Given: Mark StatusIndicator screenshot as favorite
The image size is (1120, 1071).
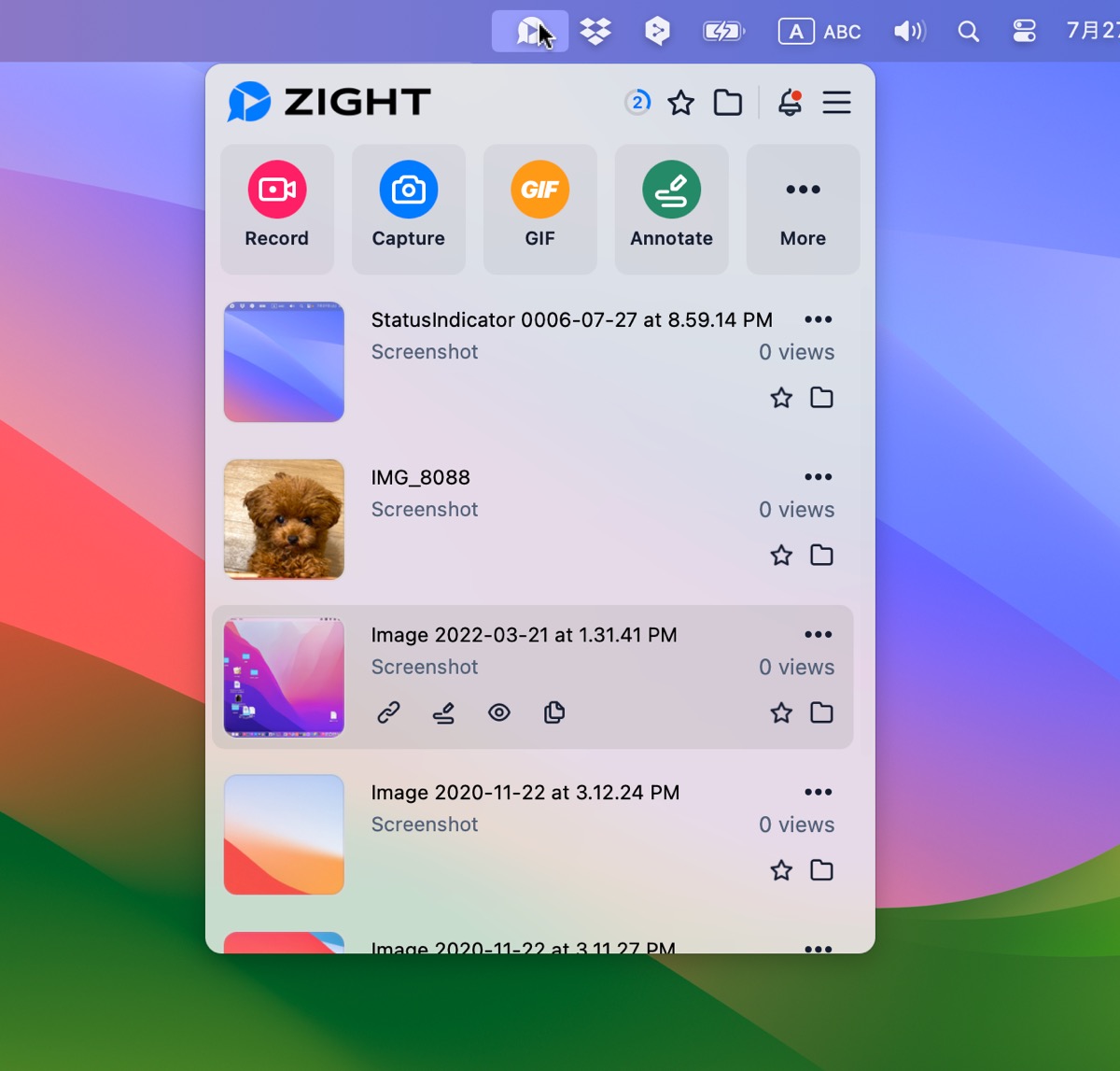Looking at the screenshot, I should pyautogui.click(x=781, y=397).
